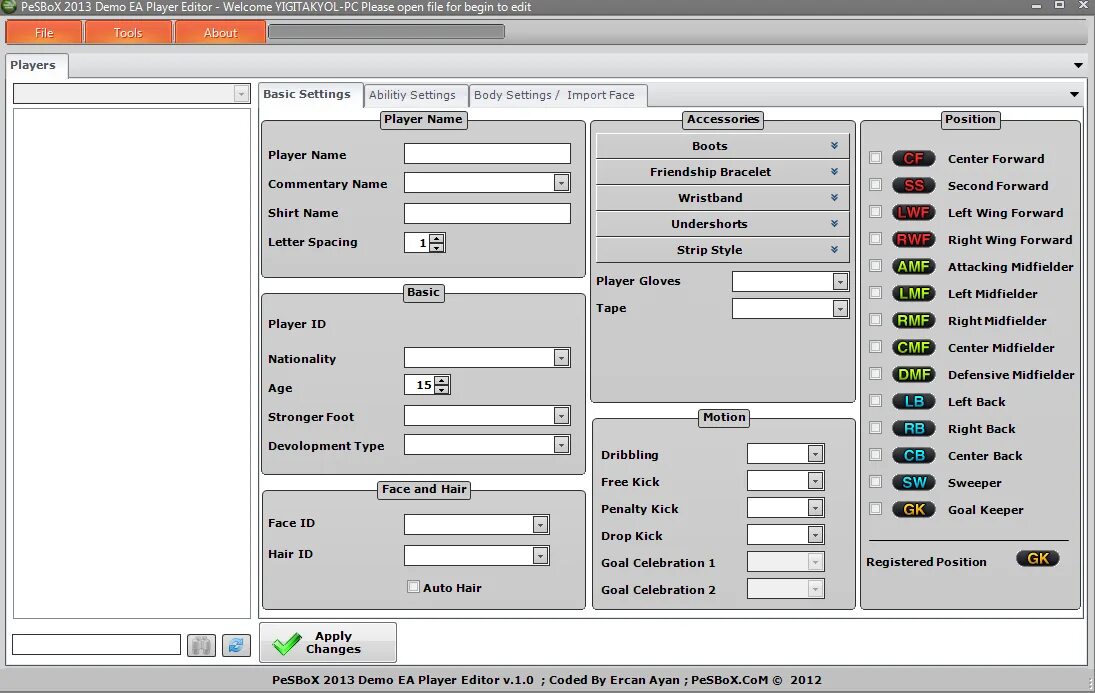Viewport: 1095px width, 693px height.
Task: Open the Tools menu
Action: pos(128,32)
